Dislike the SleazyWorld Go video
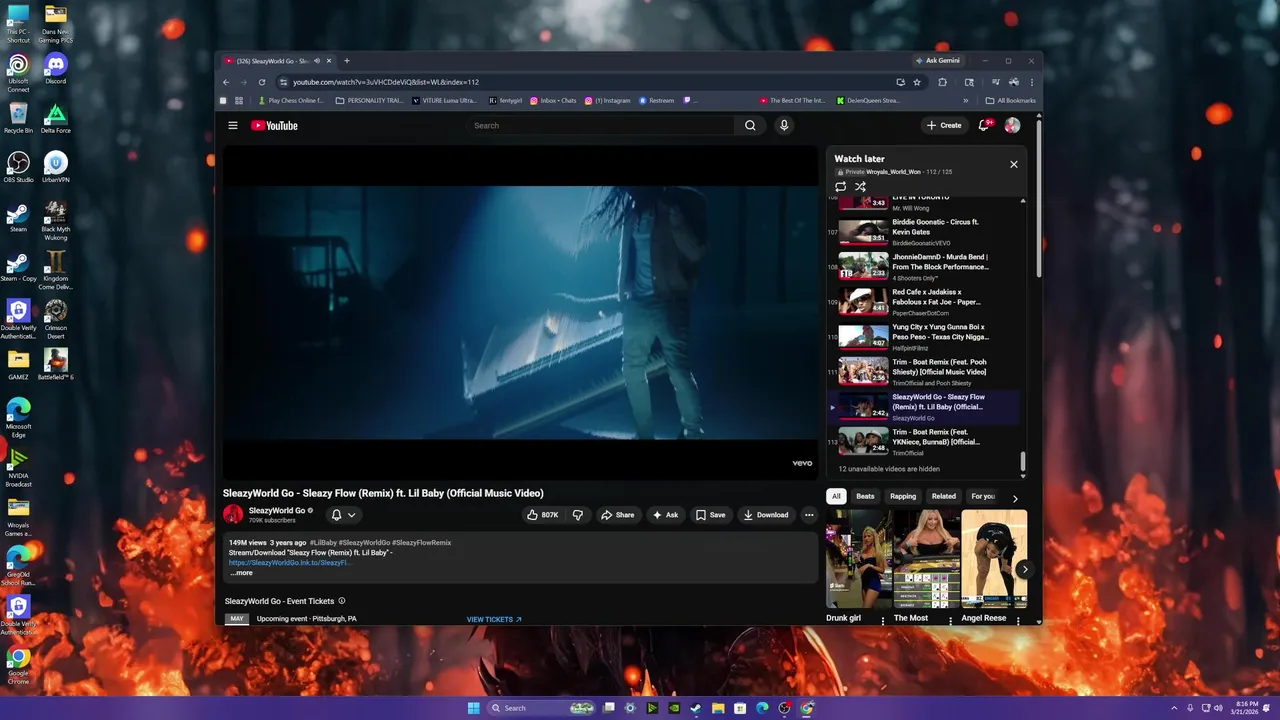This screenshot has height=720, width=1280. pos(577,515)
